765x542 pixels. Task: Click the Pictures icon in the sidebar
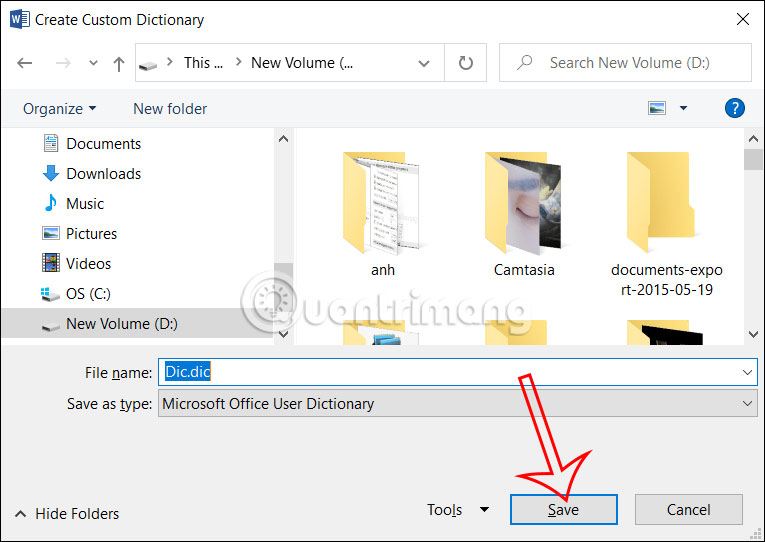(x=51, y=233)
